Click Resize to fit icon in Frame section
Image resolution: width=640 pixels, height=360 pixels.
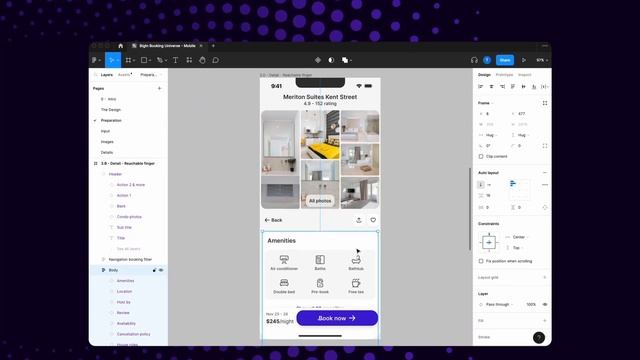point(545,103)
